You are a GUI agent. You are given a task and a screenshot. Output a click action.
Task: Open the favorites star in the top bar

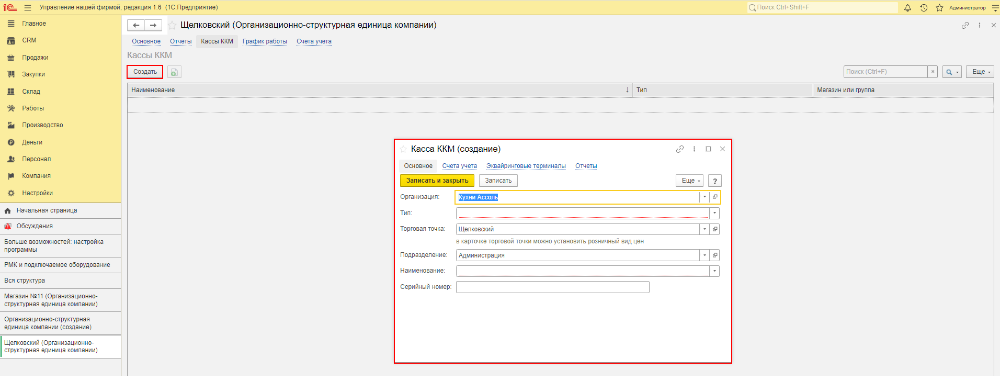(939, 8)
